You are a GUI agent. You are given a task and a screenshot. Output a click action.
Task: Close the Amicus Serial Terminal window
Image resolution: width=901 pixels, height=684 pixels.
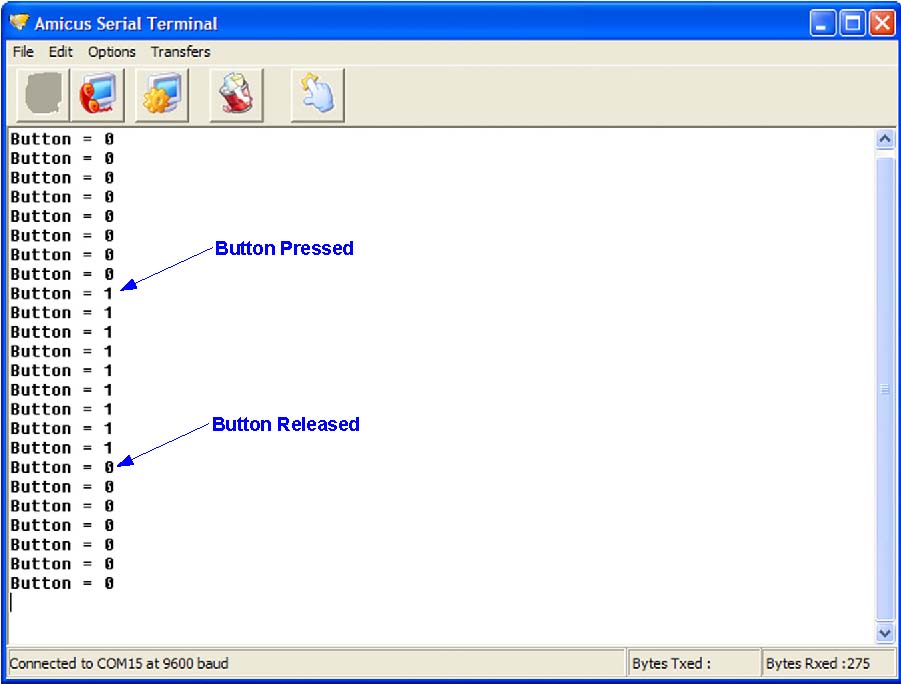click(x=882, y=24)
